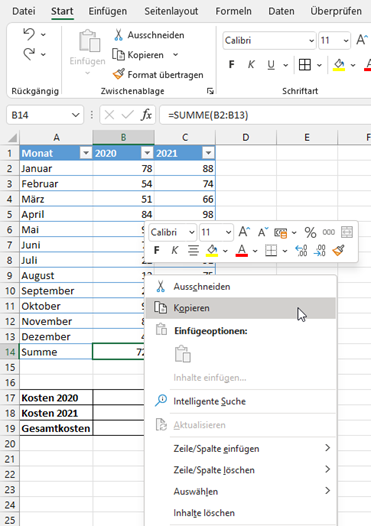Click center align in mini toolbar

point(193,250)
